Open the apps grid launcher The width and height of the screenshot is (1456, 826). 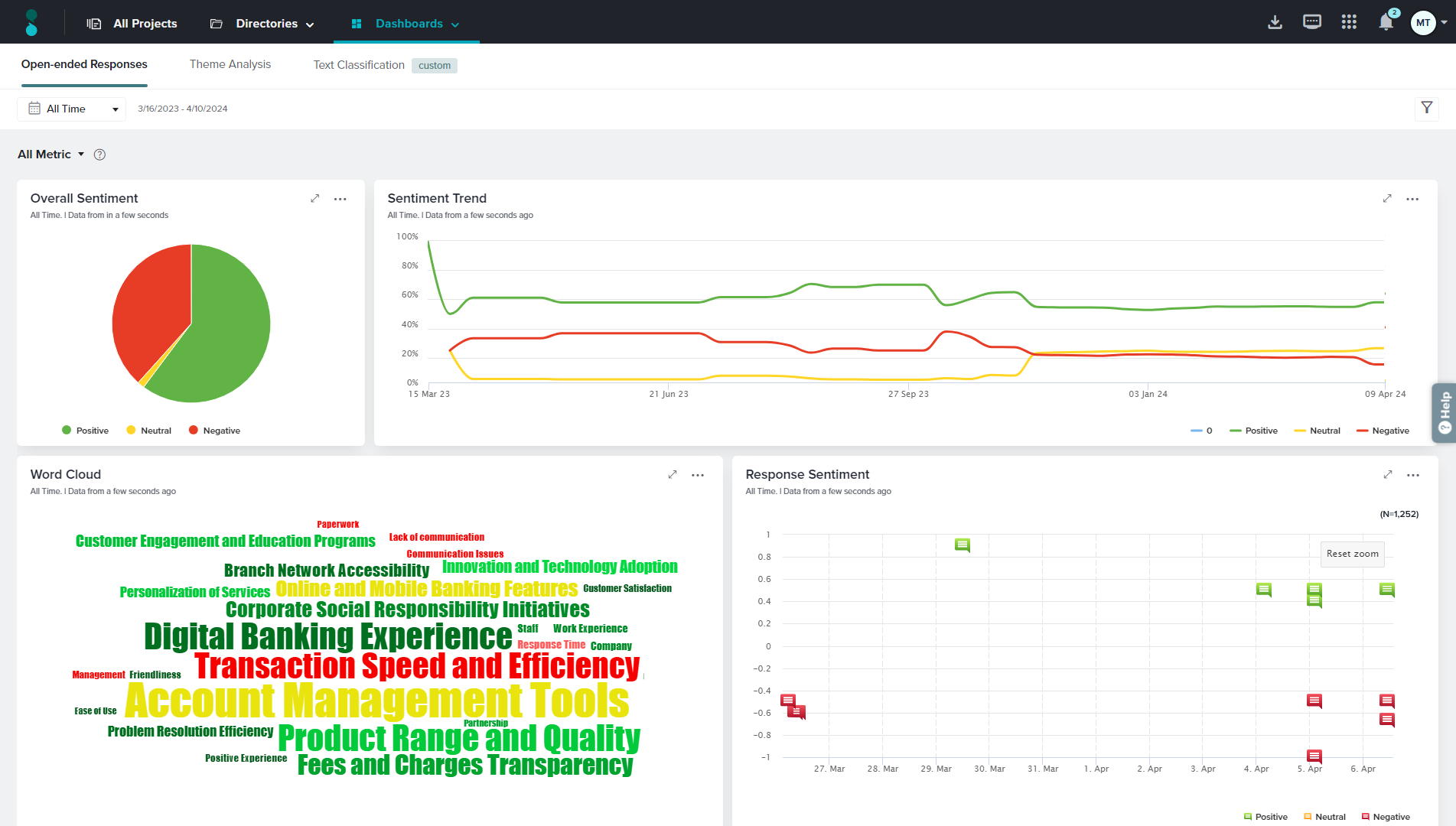[x=1349, y=22]
